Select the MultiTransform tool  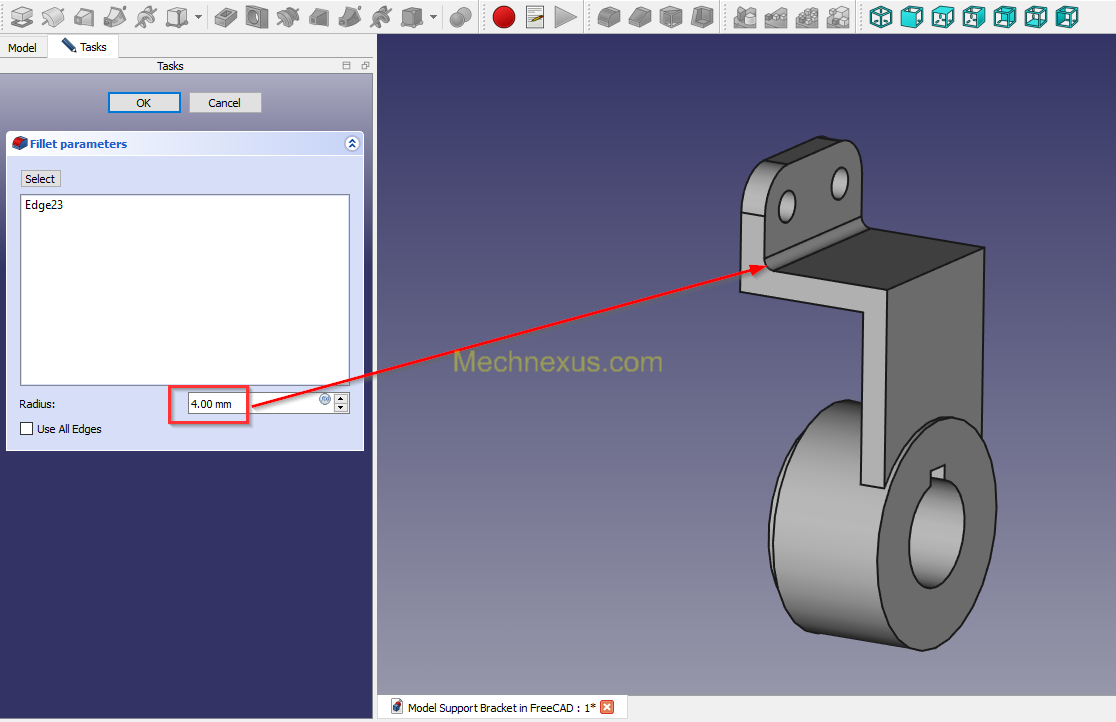click(838, 16)
